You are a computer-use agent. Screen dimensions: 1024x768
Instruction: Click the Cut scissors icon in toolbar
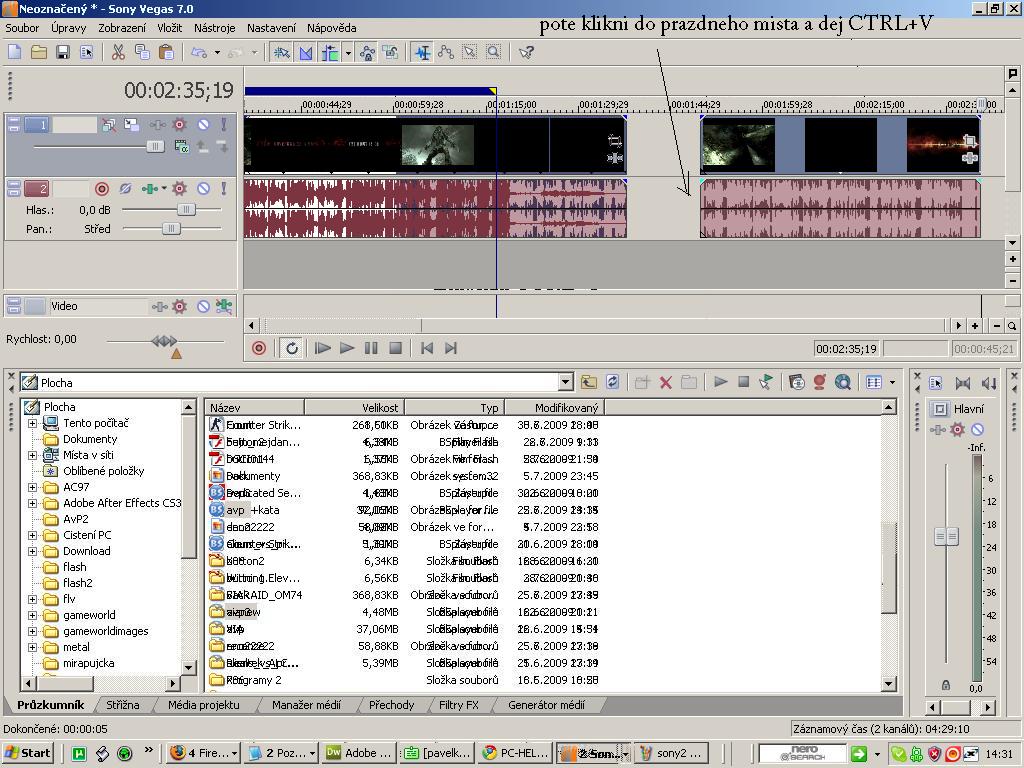pyautogui.click(x=118, y=52)
